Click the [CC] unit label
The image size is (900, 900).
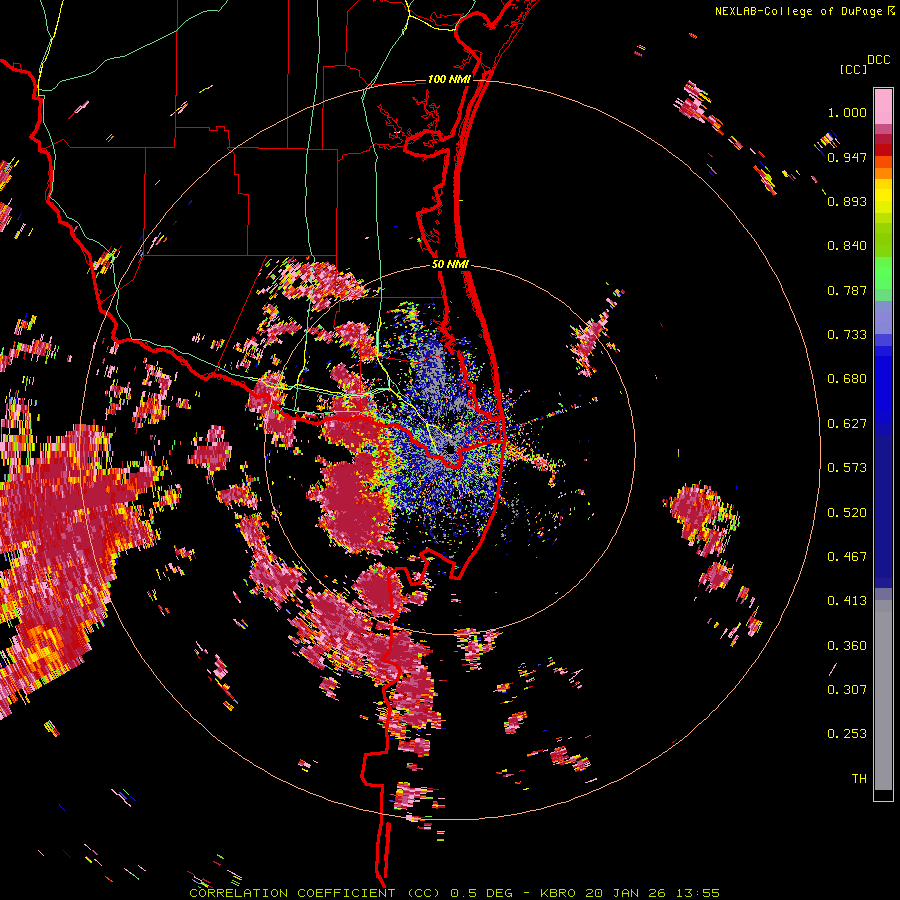pyautogui.click(x=853, y=69)
